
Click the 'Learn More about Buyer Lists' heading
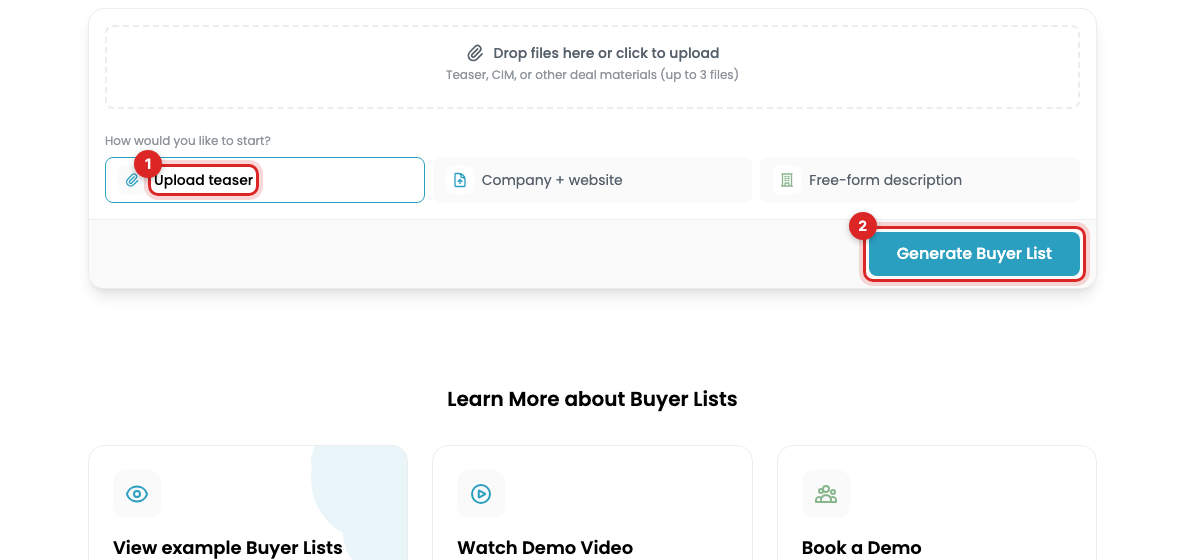click(x=592, y=398)
